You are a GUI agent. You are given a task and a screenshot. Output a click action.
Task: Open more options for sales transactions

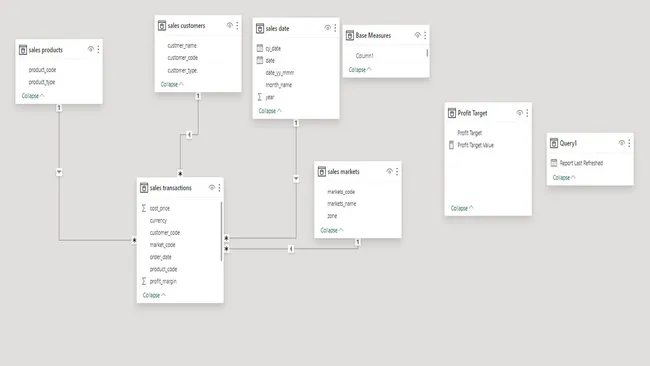tap(219, 188)
